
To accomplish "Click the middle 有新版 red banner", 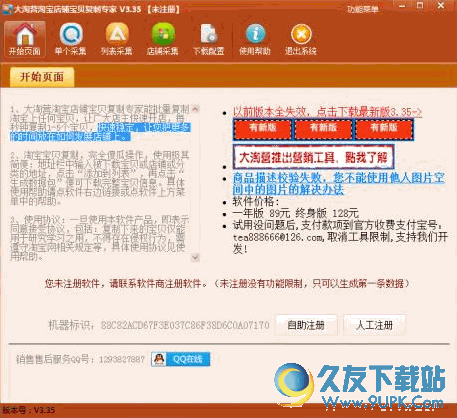I will (323, 129).
